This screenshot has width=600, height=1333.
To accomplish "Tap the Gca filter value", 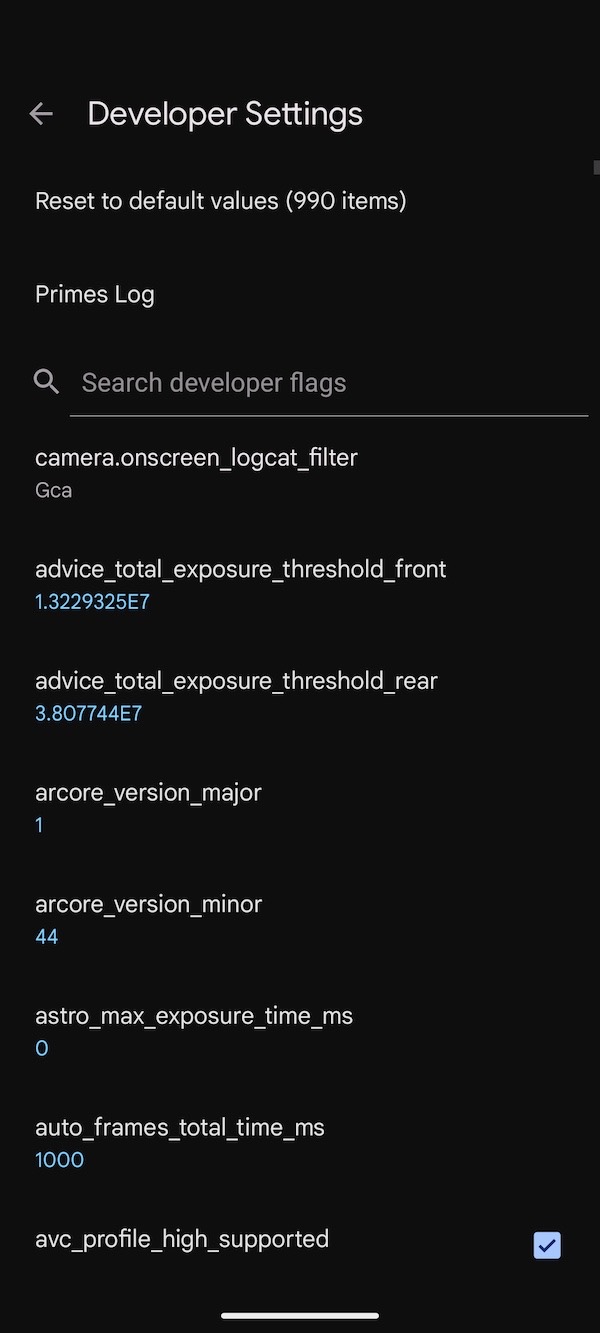I will click(53, 490).
